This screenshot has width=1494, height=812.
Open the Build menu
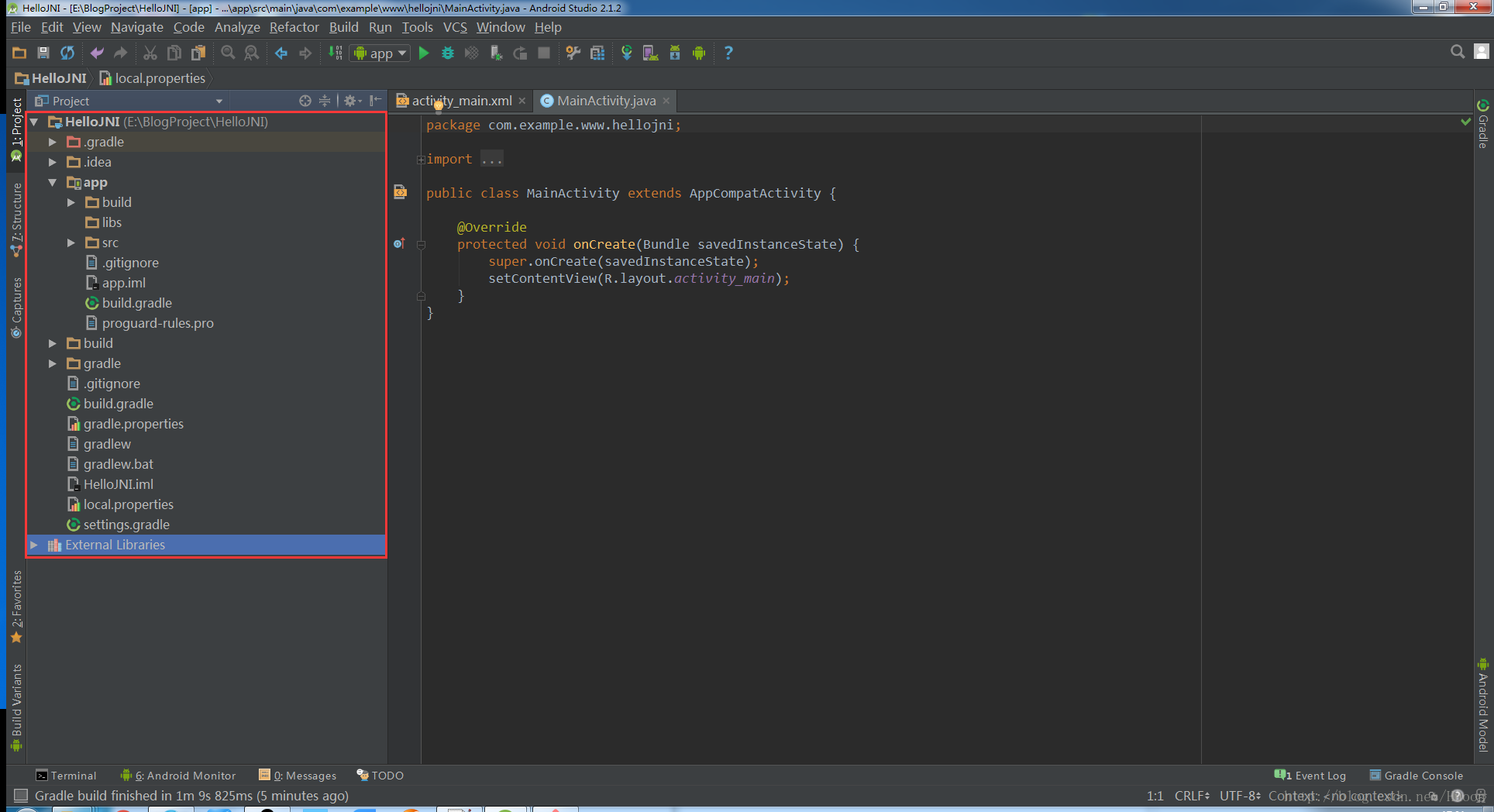click(343, 27)
